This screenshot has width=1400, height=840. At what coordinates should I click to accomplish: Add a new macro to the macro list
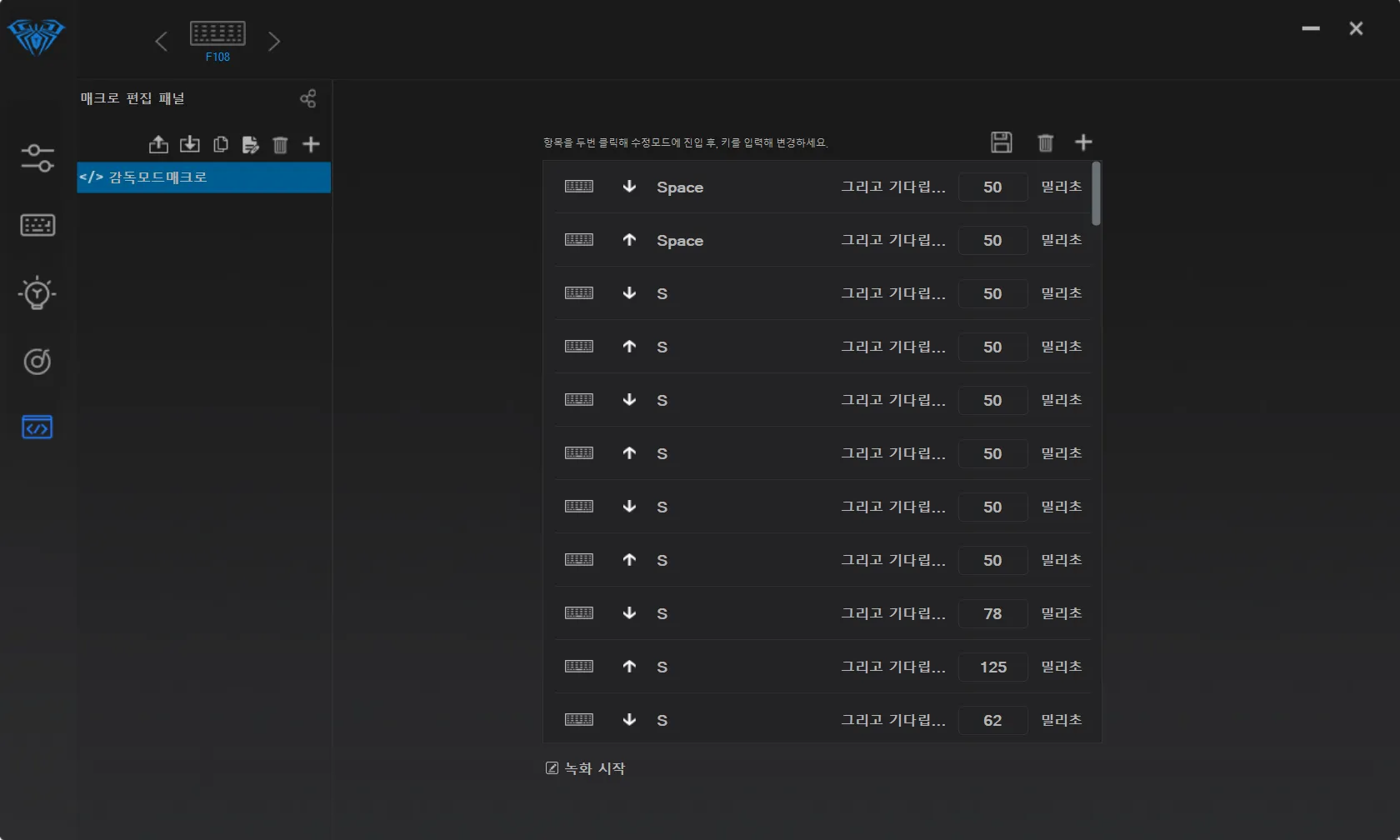pos(311,145)
